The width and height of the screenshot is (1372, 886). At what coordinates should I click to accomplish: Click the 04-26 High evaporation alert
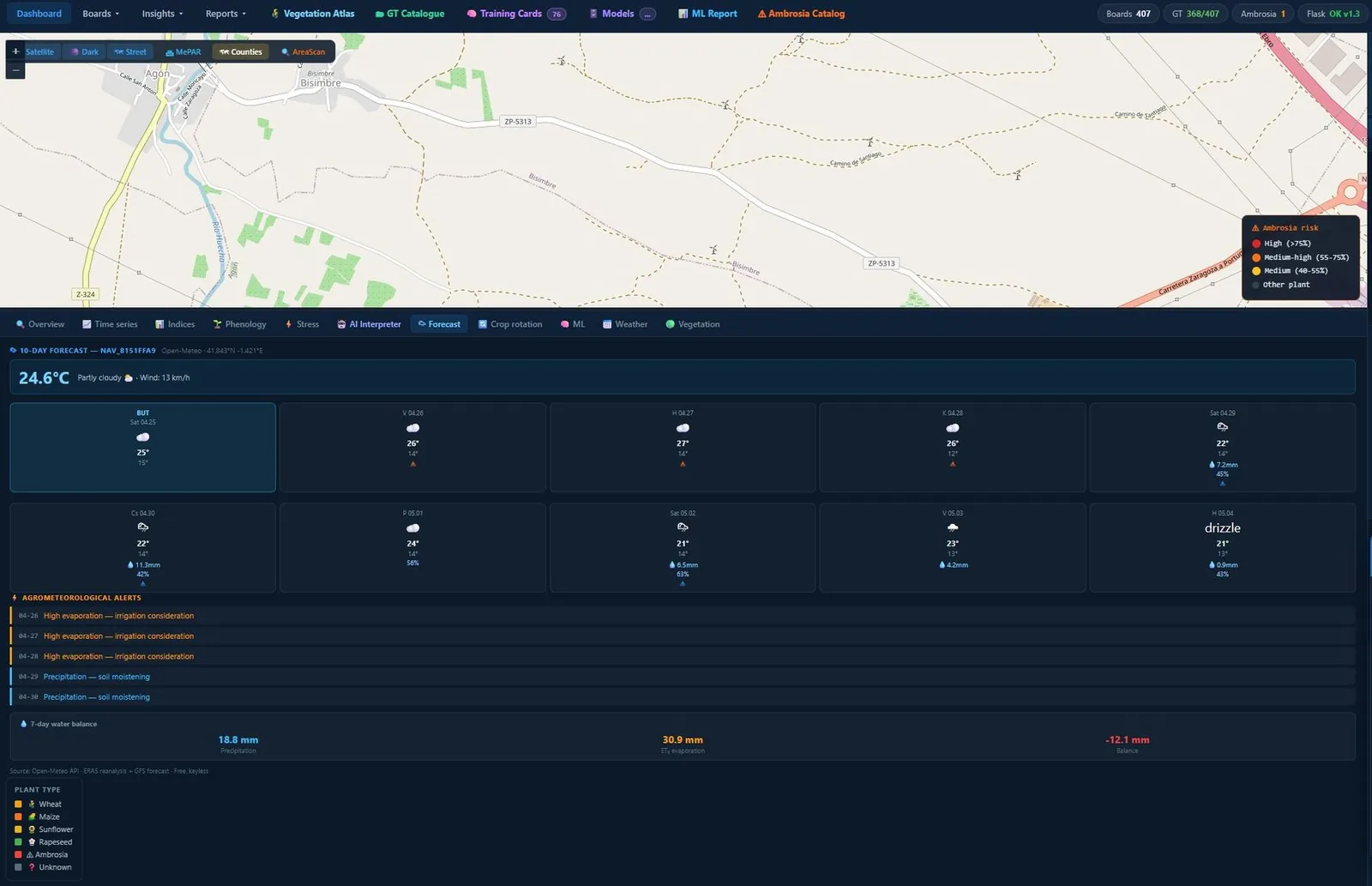[x=683, y=616]
